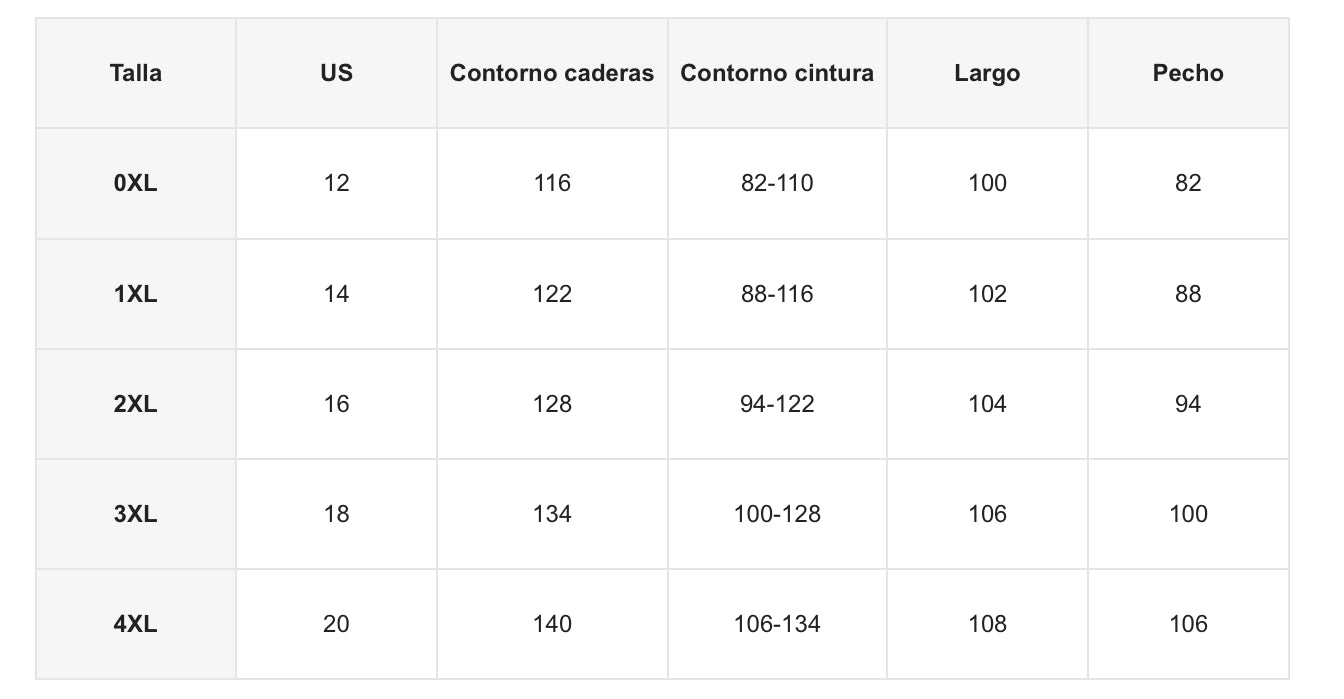The height and width of the screenshot is (699, 1344).
Task: Select chest value 82 cell
Action: click(1188, 184)
